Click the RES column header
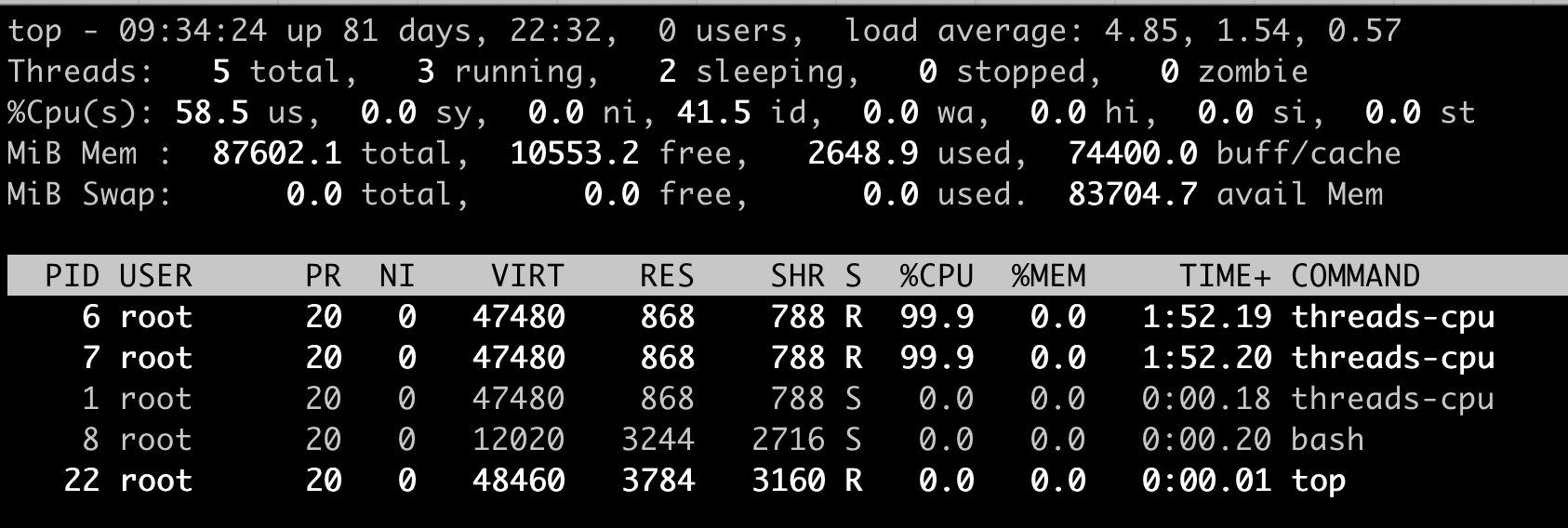 coord(667,276)
